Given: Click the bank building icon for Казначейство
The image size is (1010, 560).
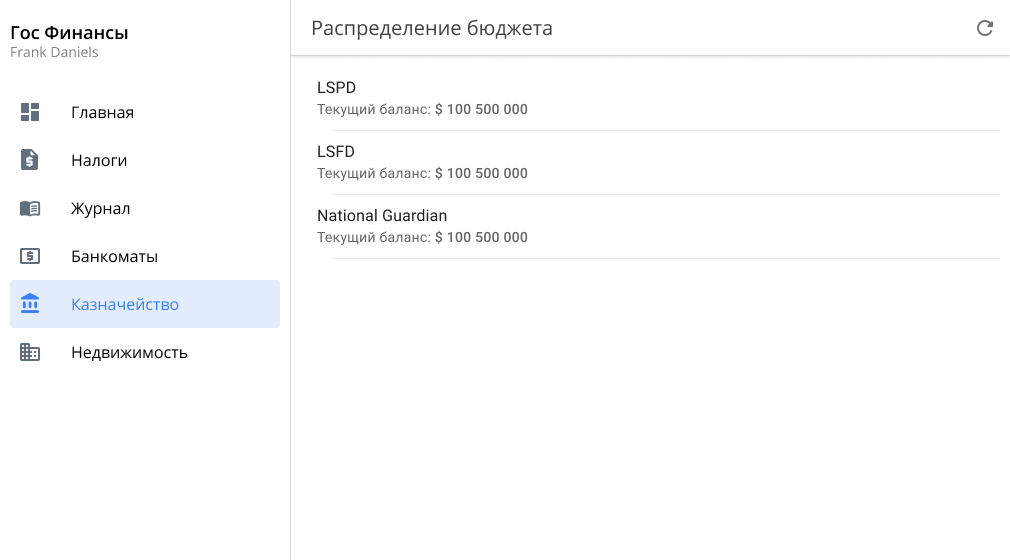Looking at the screenshot, I should 30,304.
